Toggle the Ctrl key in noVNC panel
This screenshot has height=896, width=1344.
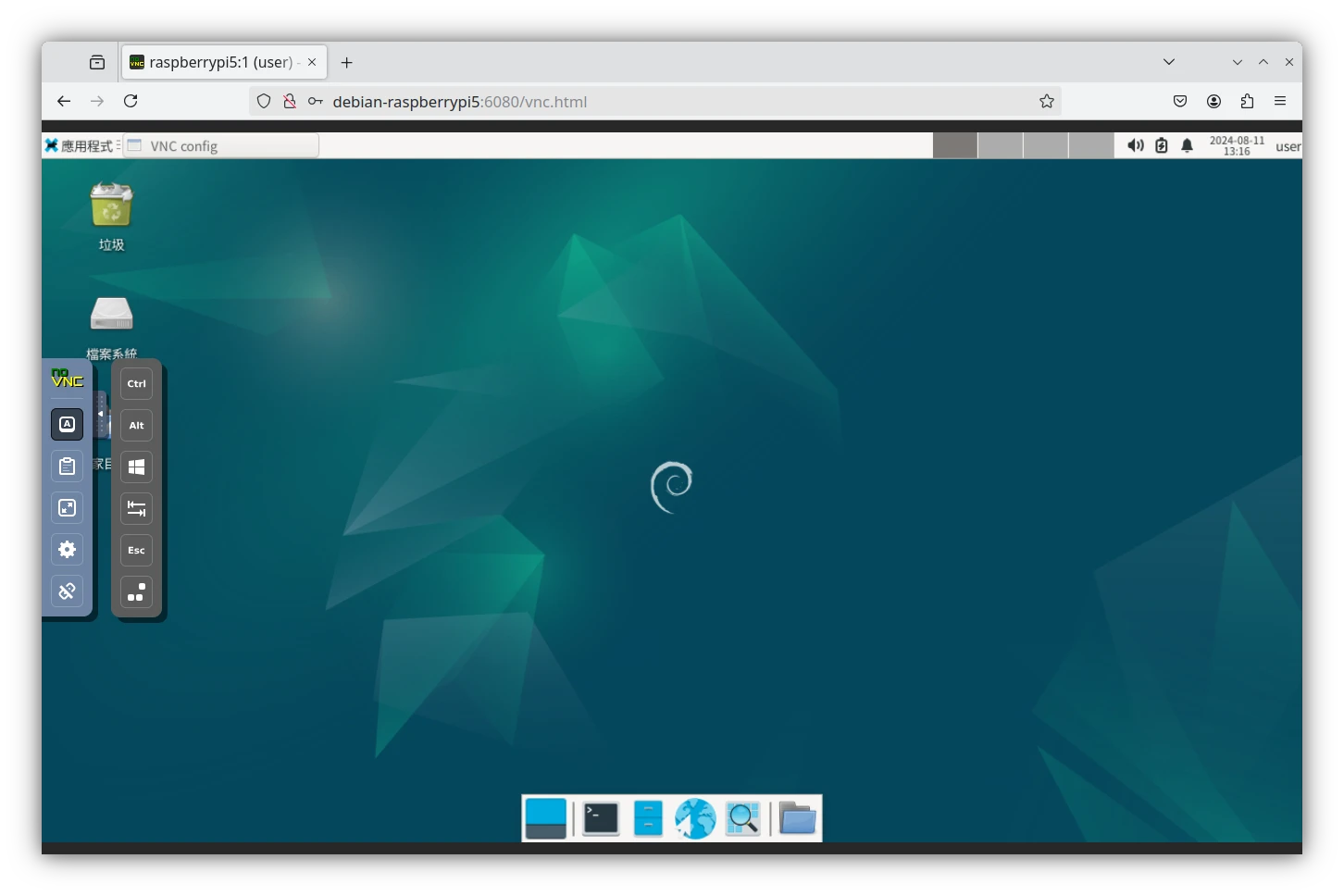[136, 383]
